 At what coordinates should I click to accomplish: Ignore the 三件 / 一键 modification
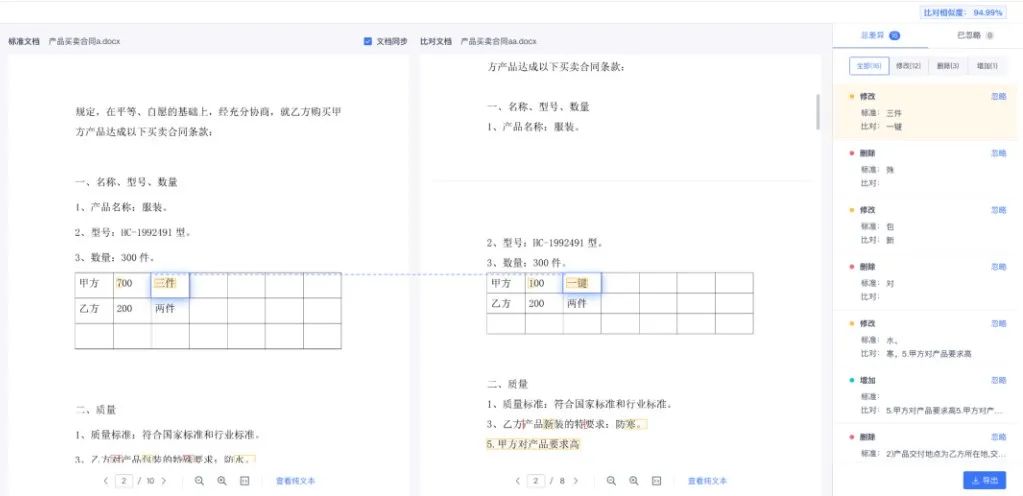point(998,96)
